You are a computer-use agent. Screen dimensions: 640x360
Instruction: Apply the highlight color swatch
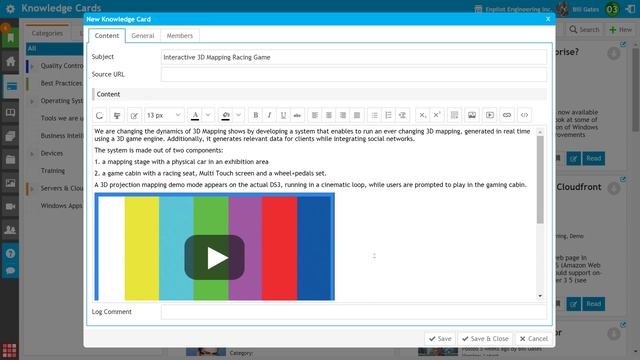pos(226,116)
